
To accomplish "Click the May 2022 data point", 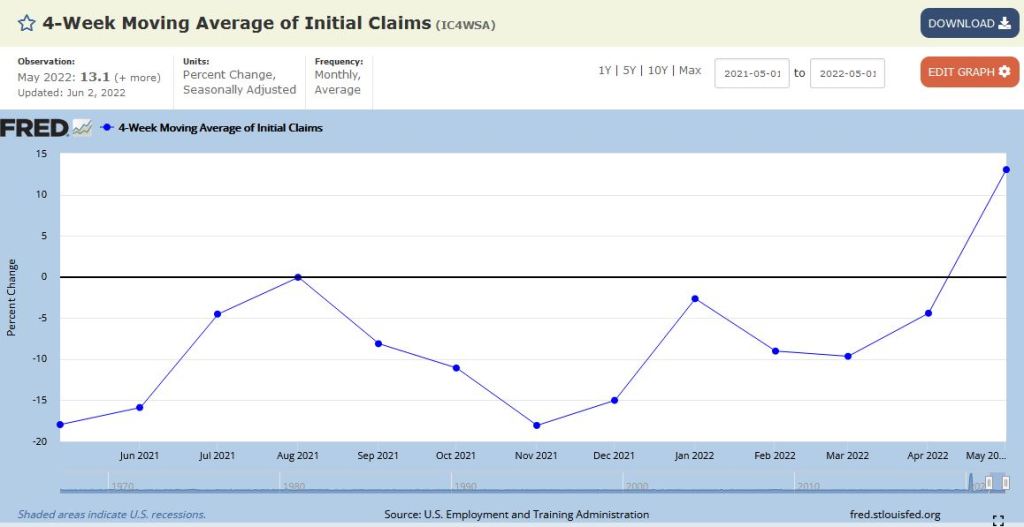I will tap(1005, 169).
